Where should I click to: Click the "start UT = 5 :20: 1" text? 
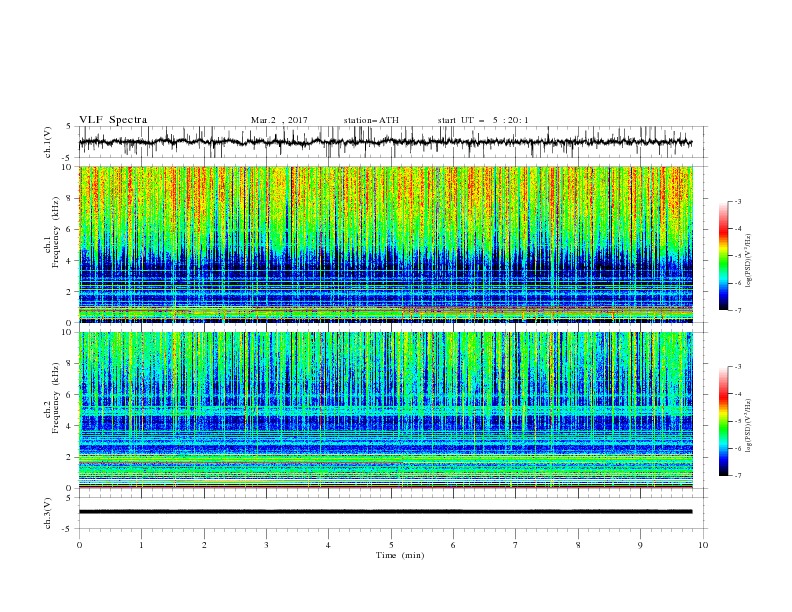click(x=483, y=120)
